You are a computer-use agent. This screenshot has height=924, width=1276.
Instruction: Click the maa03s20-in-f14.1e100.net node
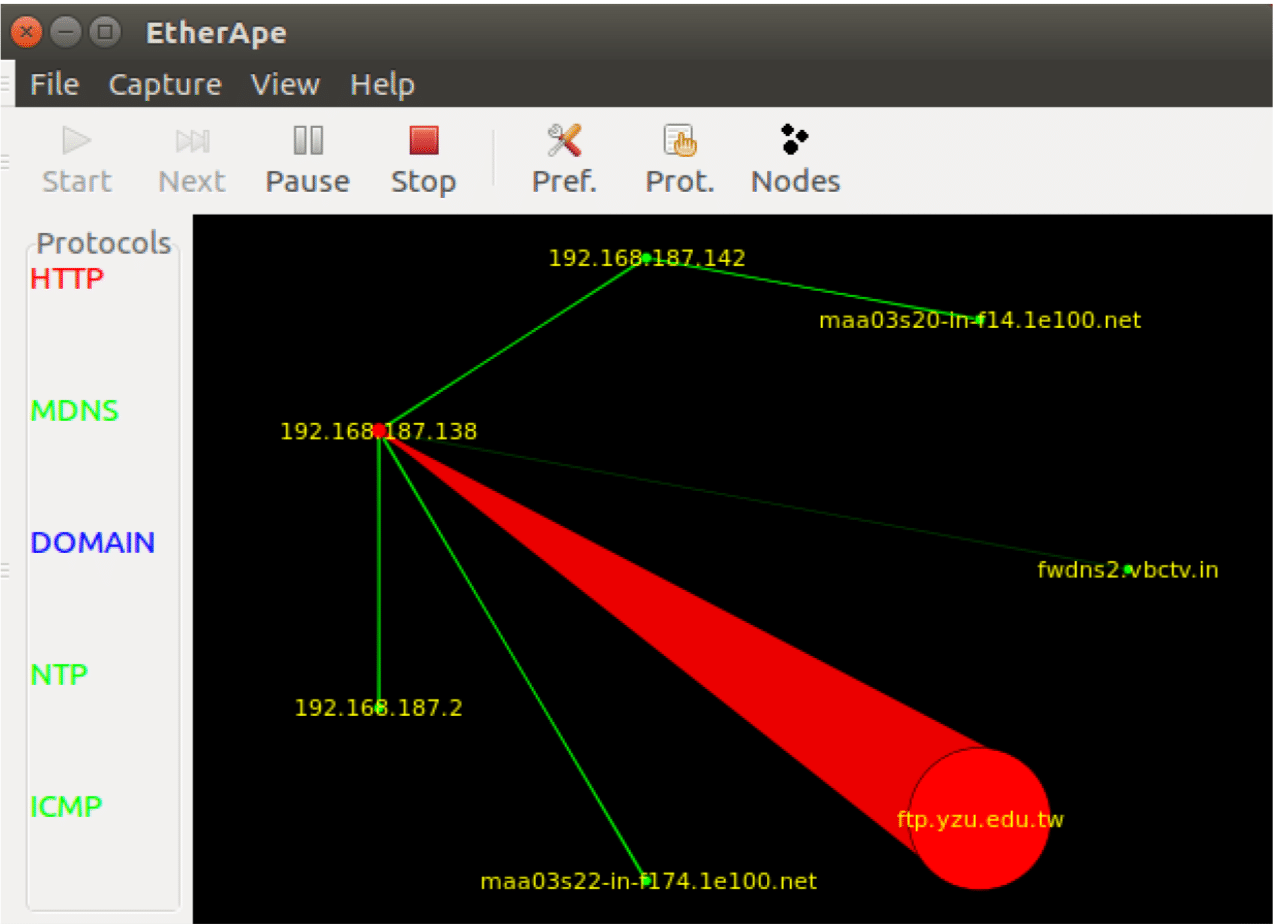pyautogui.click(x=980, y=320)
